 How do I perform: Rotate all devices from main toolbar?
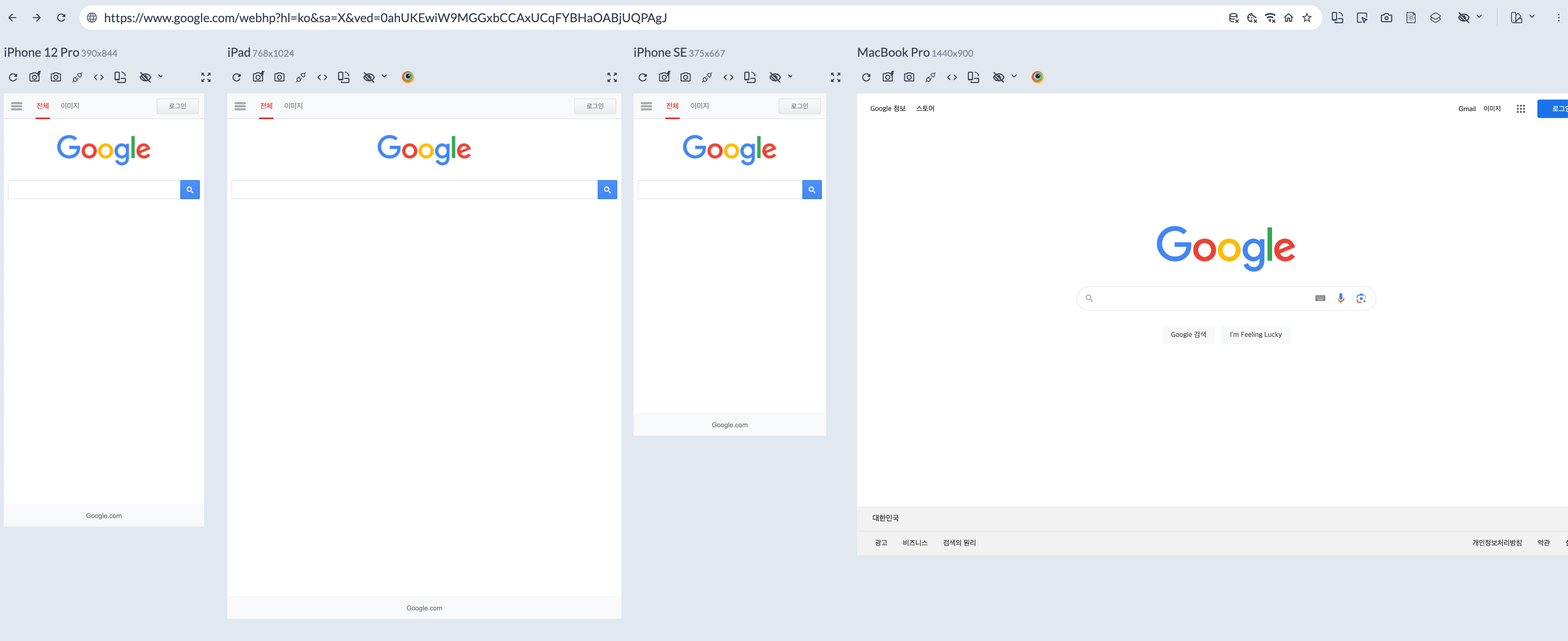[1337, 18]
